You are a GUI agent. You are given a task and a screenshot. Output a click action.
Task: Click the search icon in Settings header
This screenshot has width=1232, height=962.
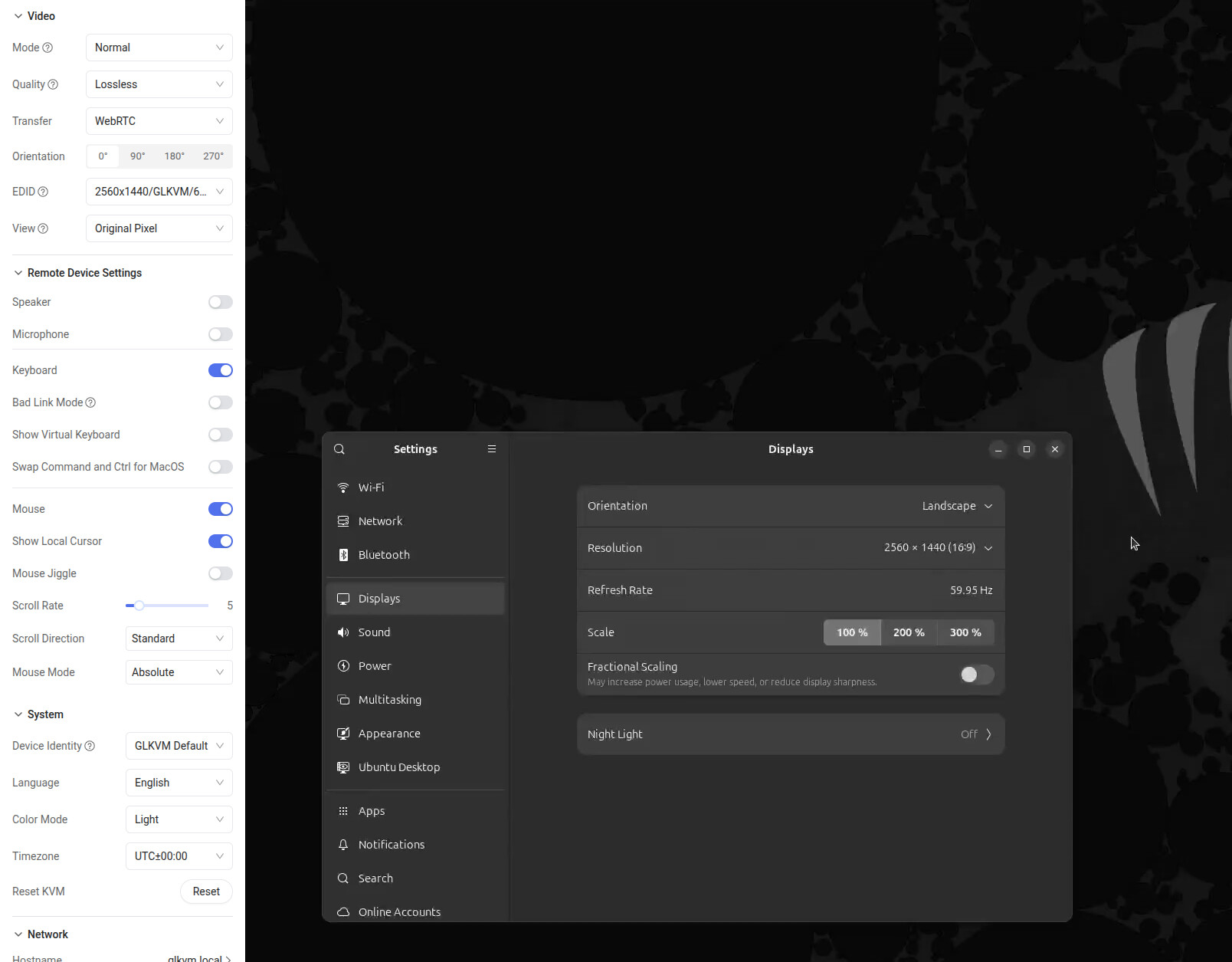(339, 449)
